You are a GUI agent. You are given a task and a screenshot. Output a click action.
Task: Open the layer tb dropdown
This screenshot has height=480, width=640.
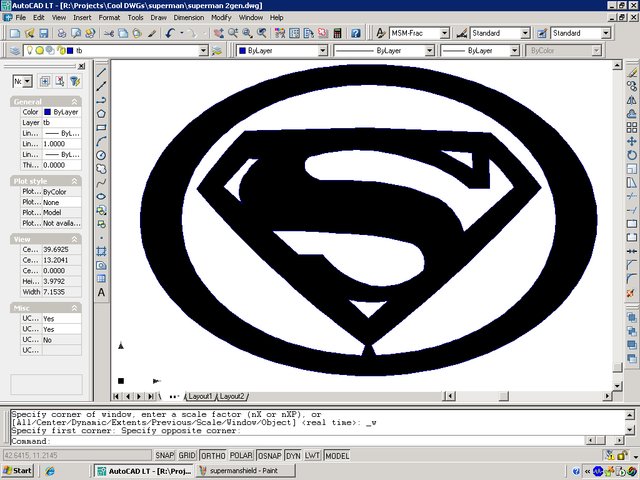tap(203, 51)
